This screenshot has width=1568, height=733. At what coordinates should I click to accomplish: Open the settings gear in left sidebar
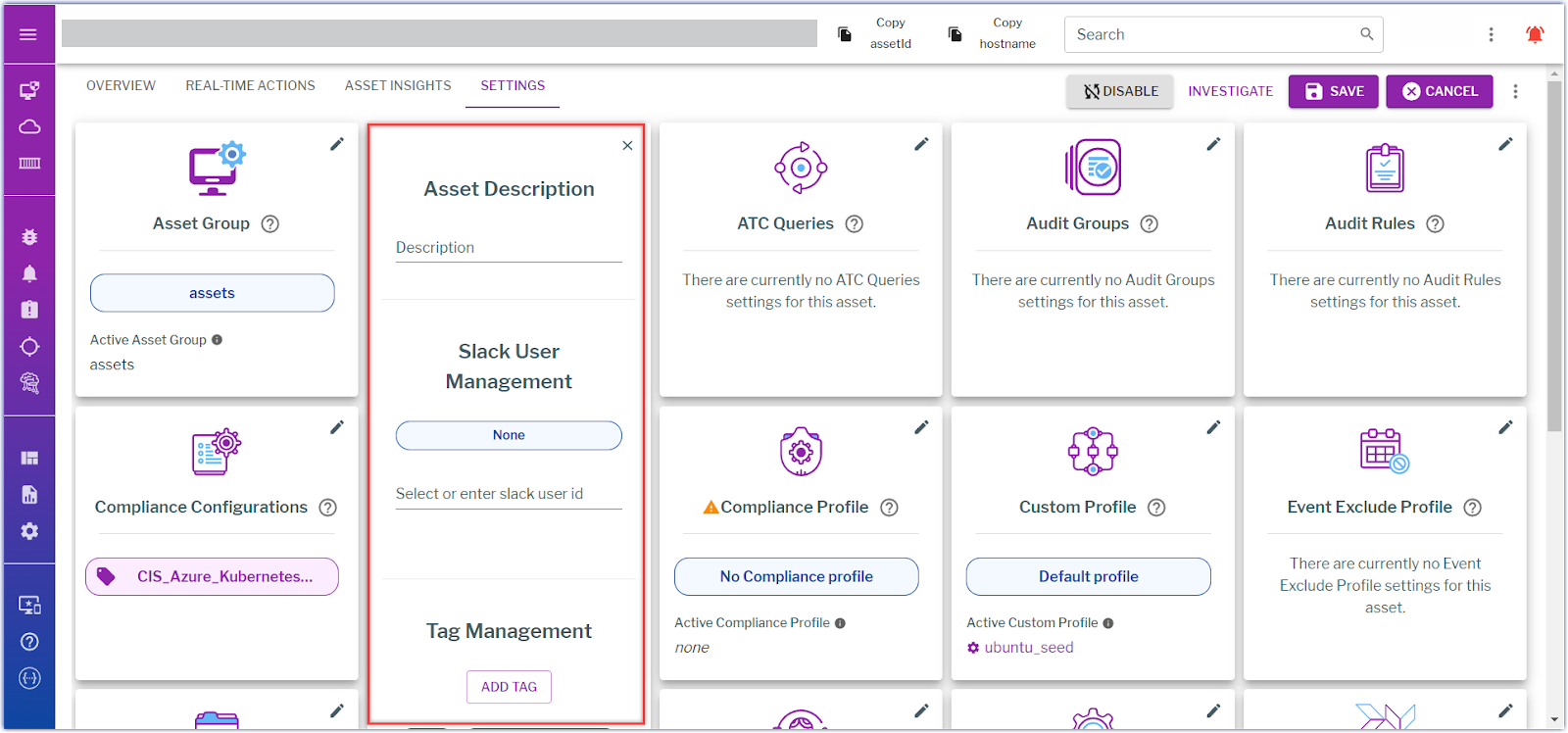click(x=29, y=531)
